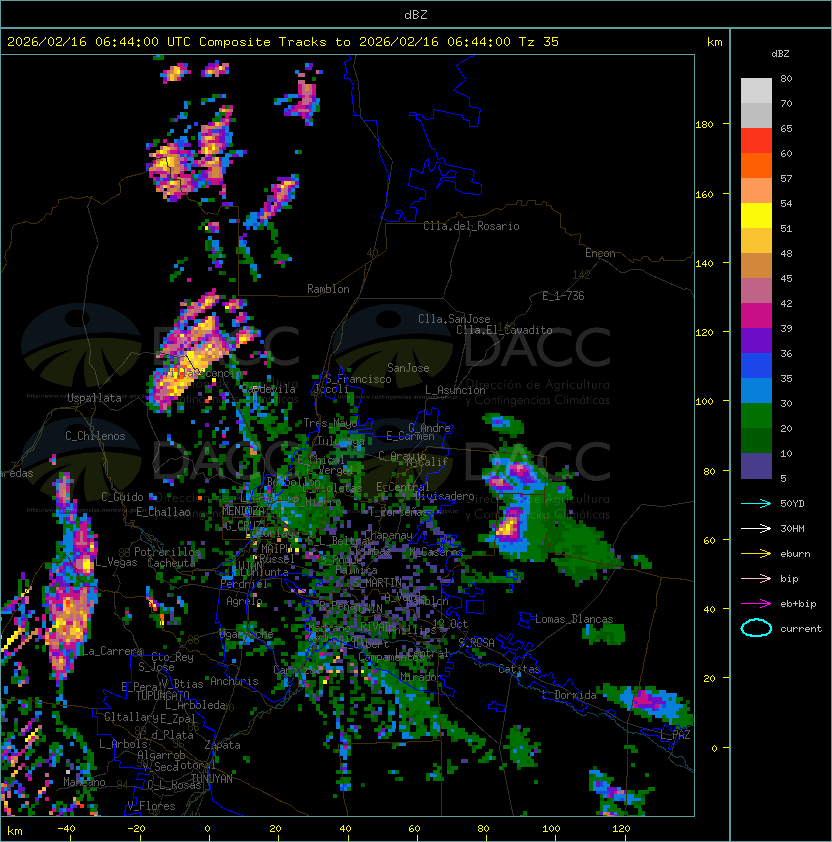The image size is (832, 842).
Task: Click the 'Encon' map label
Action: tap(600, 253)
